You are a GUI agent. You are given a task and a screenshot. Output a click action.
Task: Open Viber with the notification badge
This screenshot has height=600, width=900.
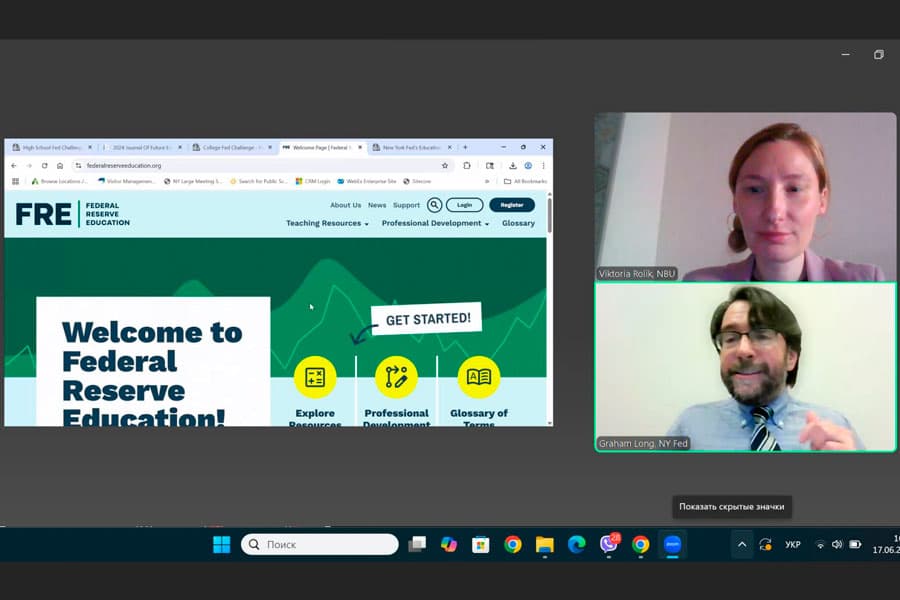click(x=609, y=543)
